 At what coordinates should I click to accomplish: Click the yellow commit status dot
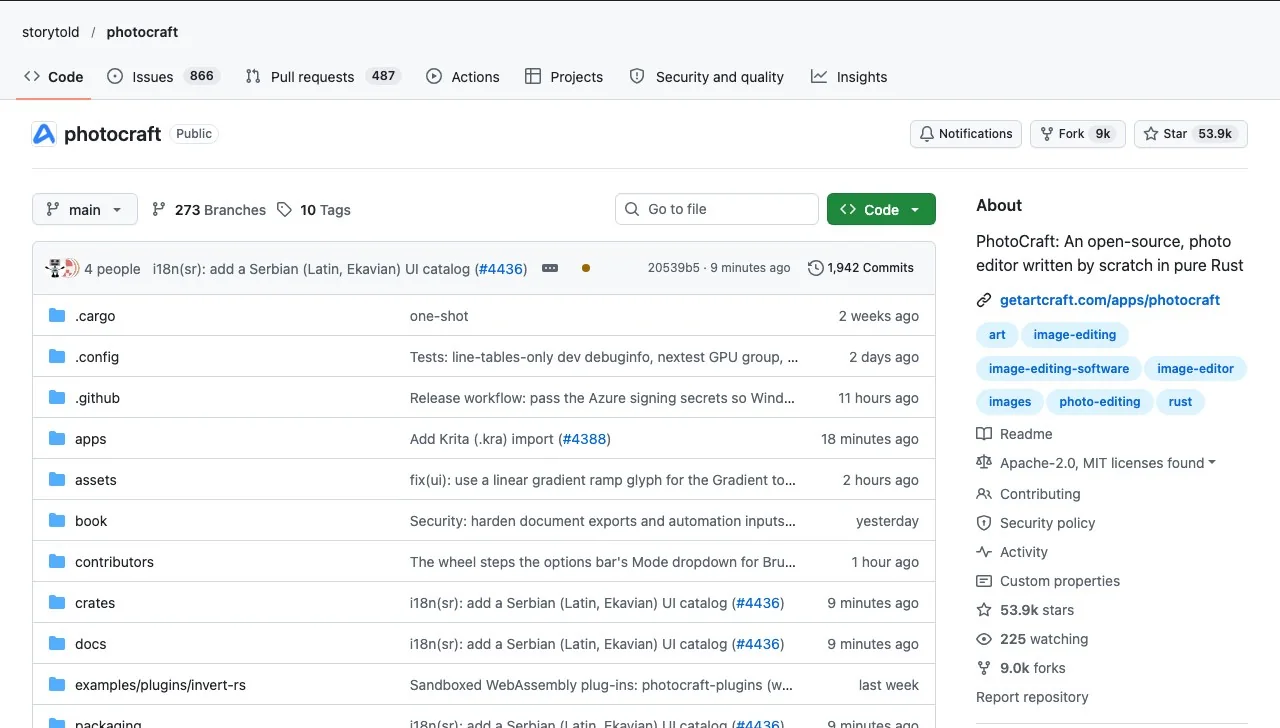point(585,268)
